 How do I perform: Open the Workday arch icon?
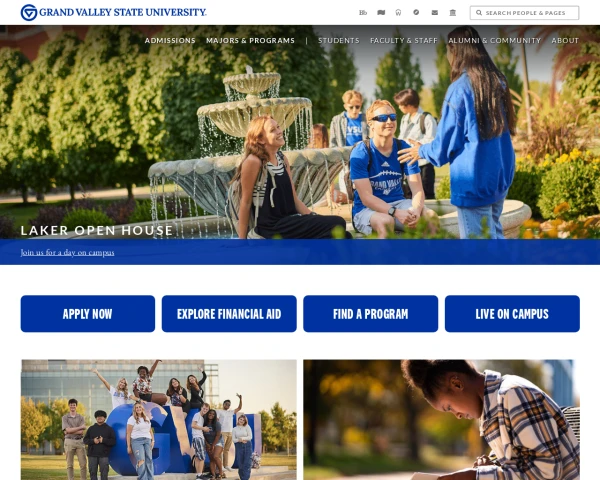pyautogui.click(x=398, y=13)
